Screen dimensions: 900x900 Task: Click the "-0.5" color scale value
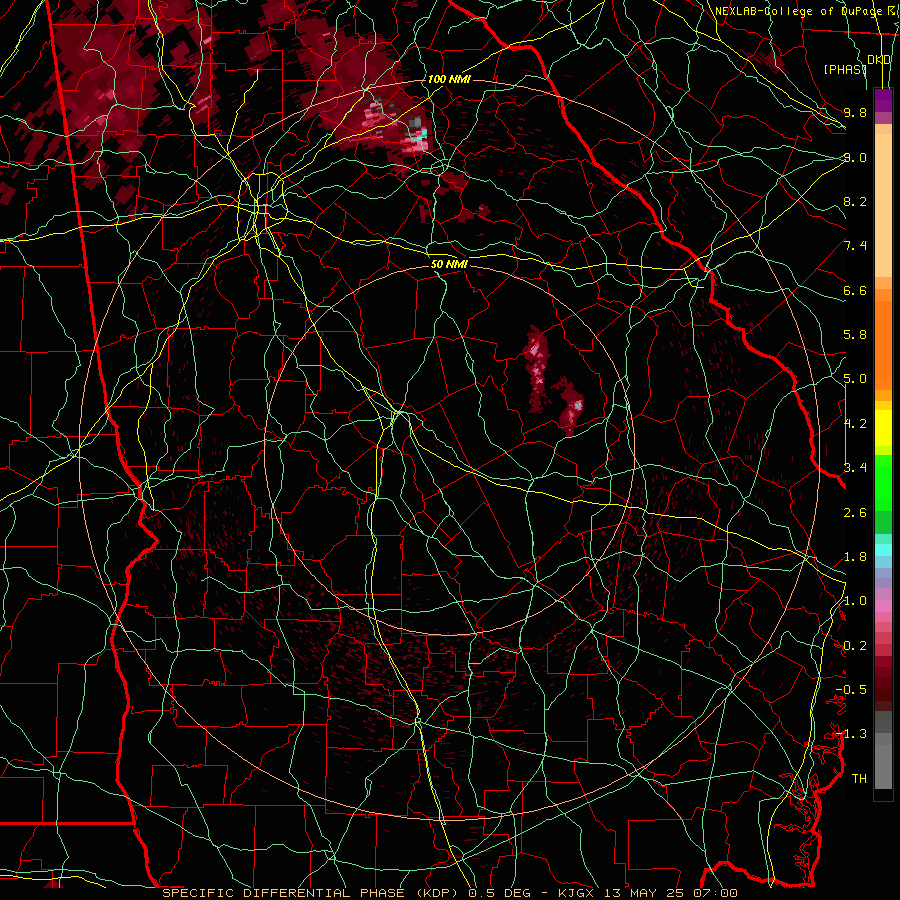point(851,689)
